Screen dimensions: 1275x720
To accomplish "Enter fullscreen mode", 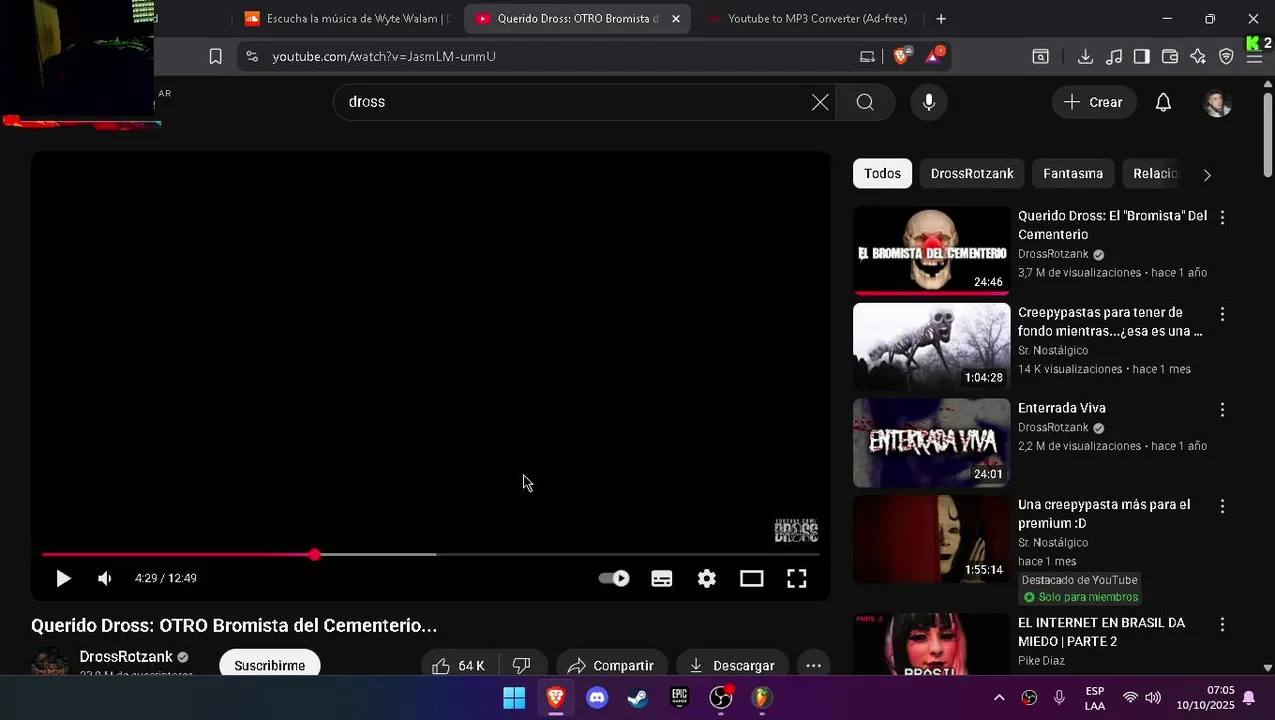I will pos(797,578).
